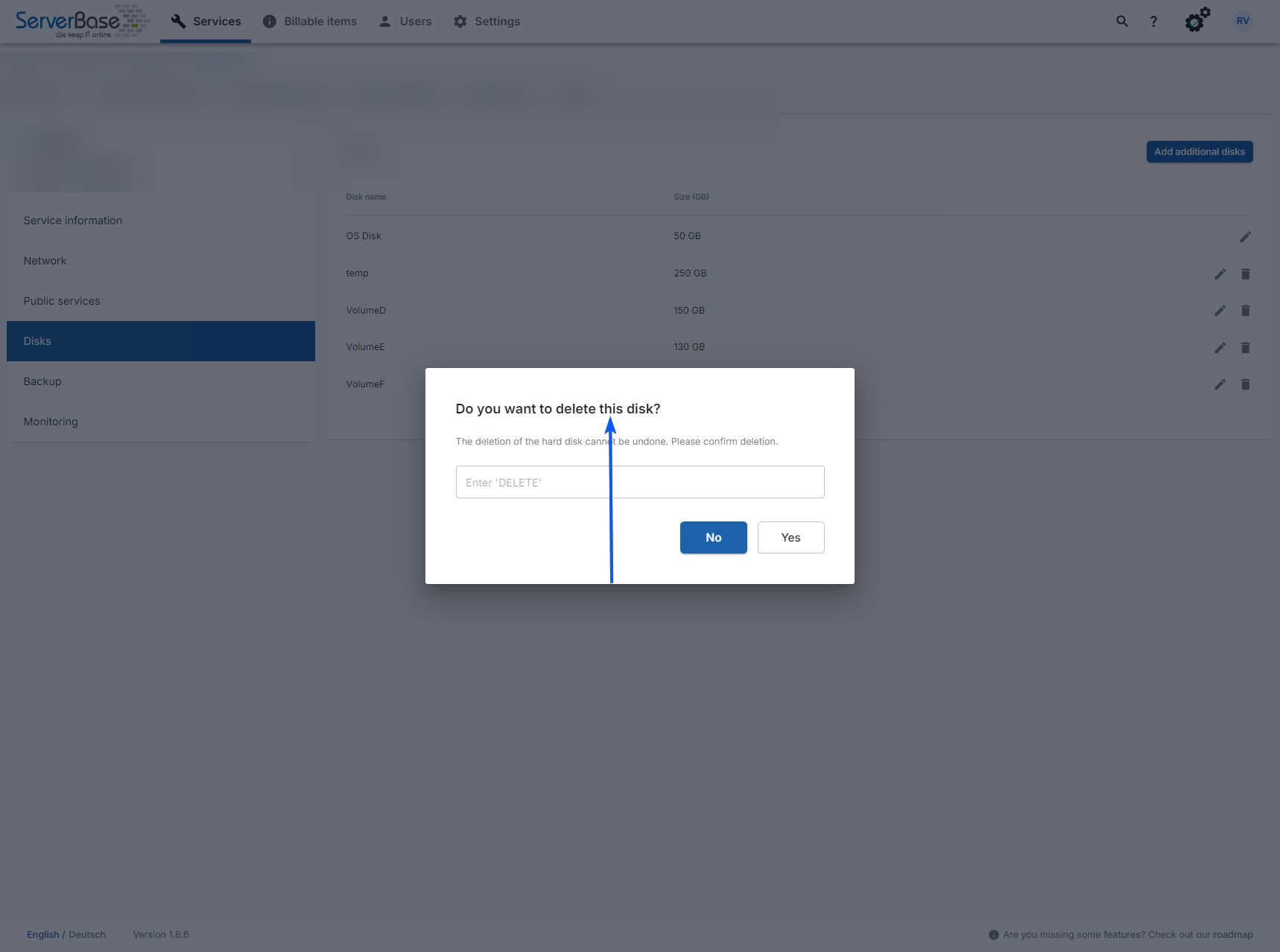Viewport: 1280px width, 952px height.
Task: Open Monitoring in the side menu
Action: pos(51,422)
